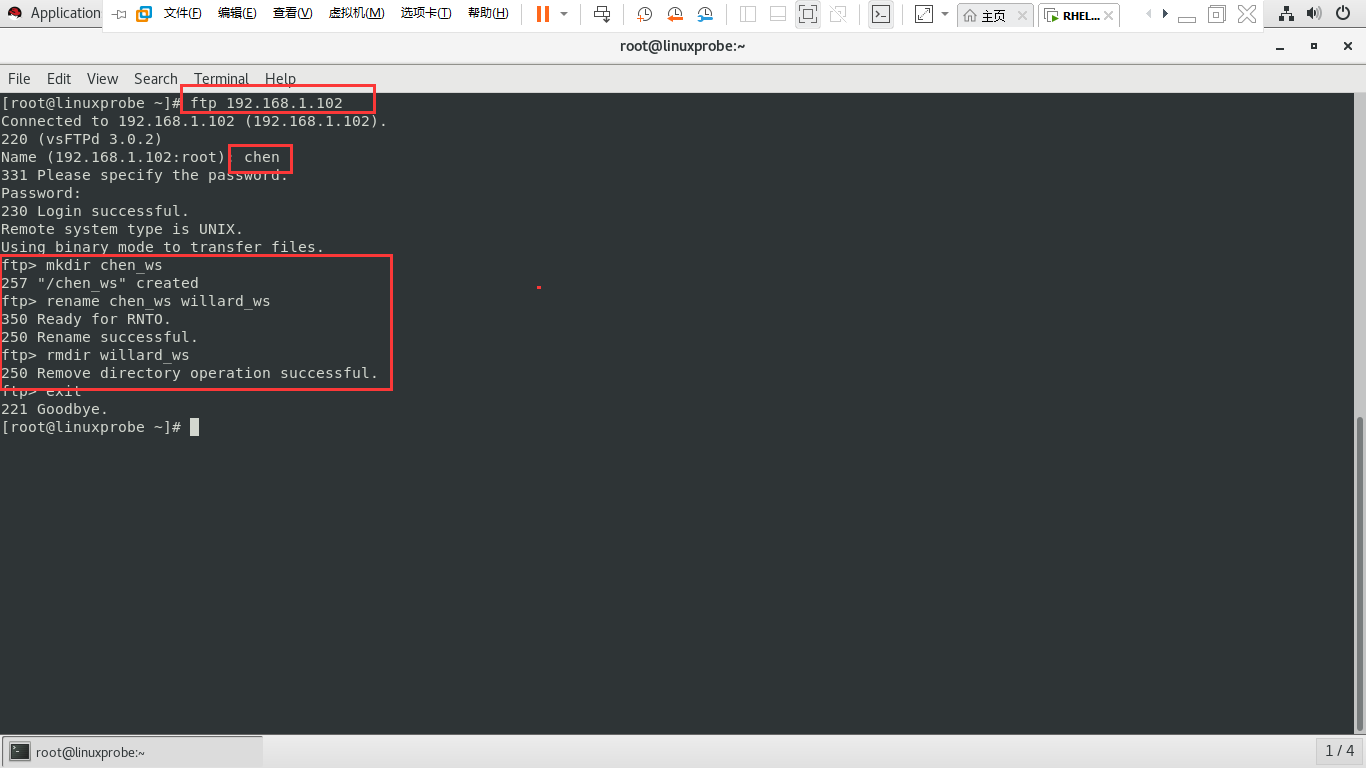Click the volume speaker icon in system tray
This screenshot has height=768, width=1366.
click(1314, 14)
